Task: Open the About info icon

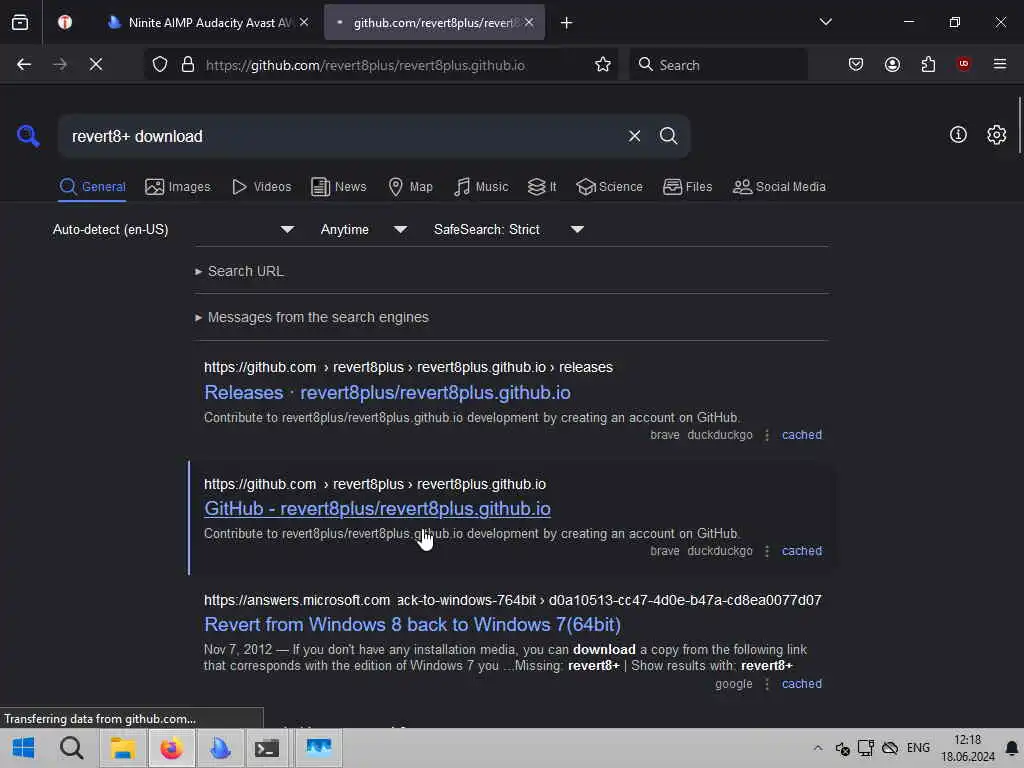Action: (x=958, y=135)
